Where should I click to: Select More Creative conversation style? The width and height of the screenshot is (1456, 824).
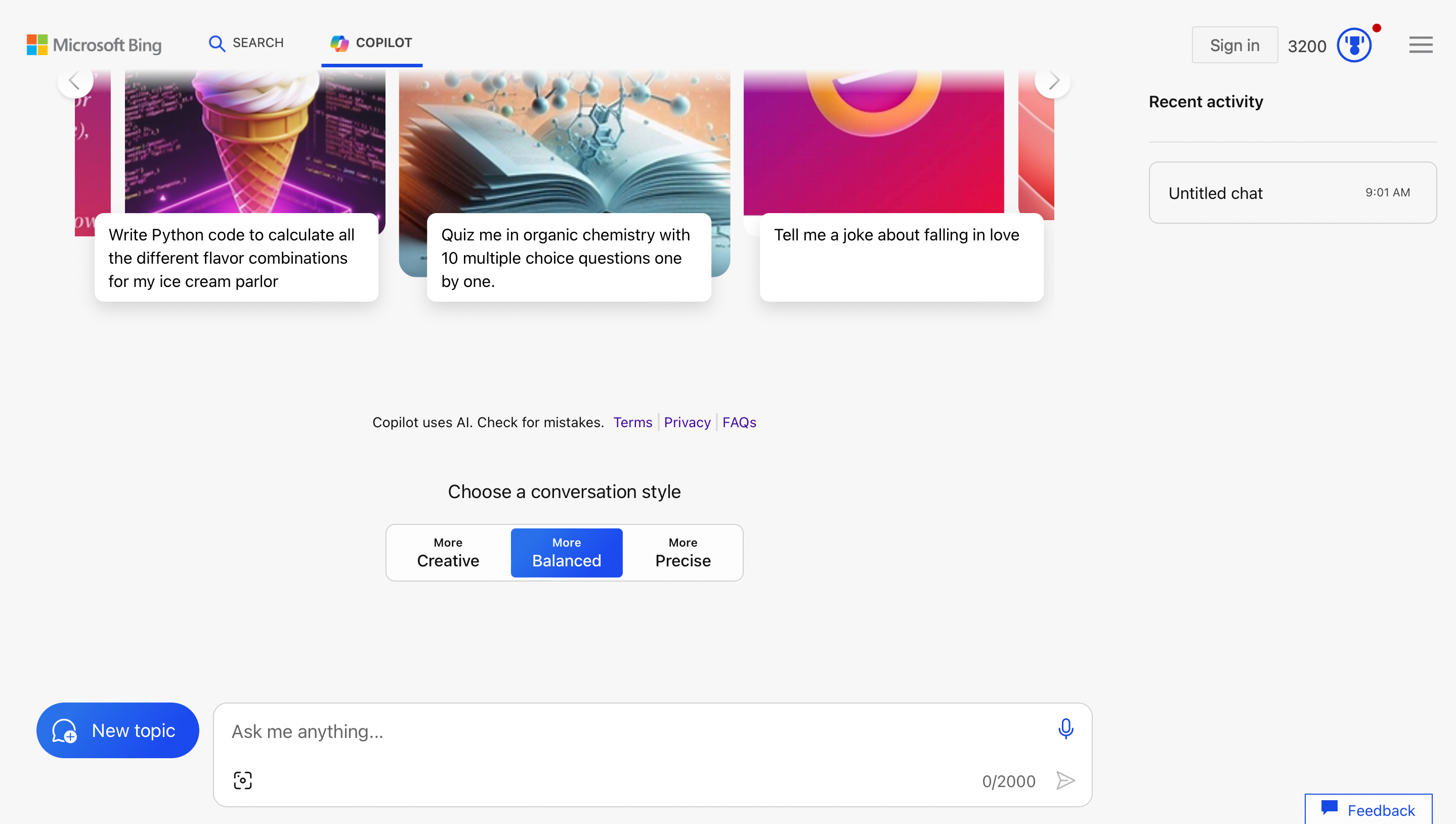coord(447,552)
